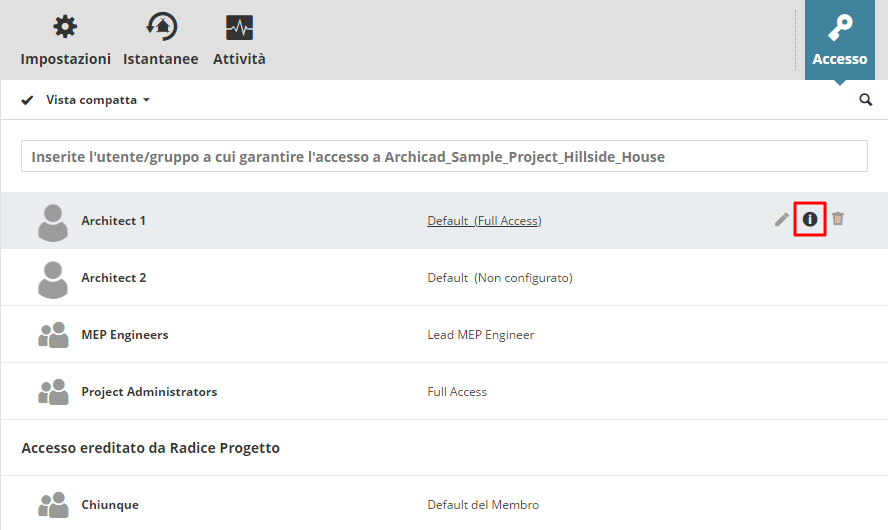The width and height of the screenshot is (888, 530).
Task: Edit Architect 1 access with pencil icon
Action: coord(782,219)
